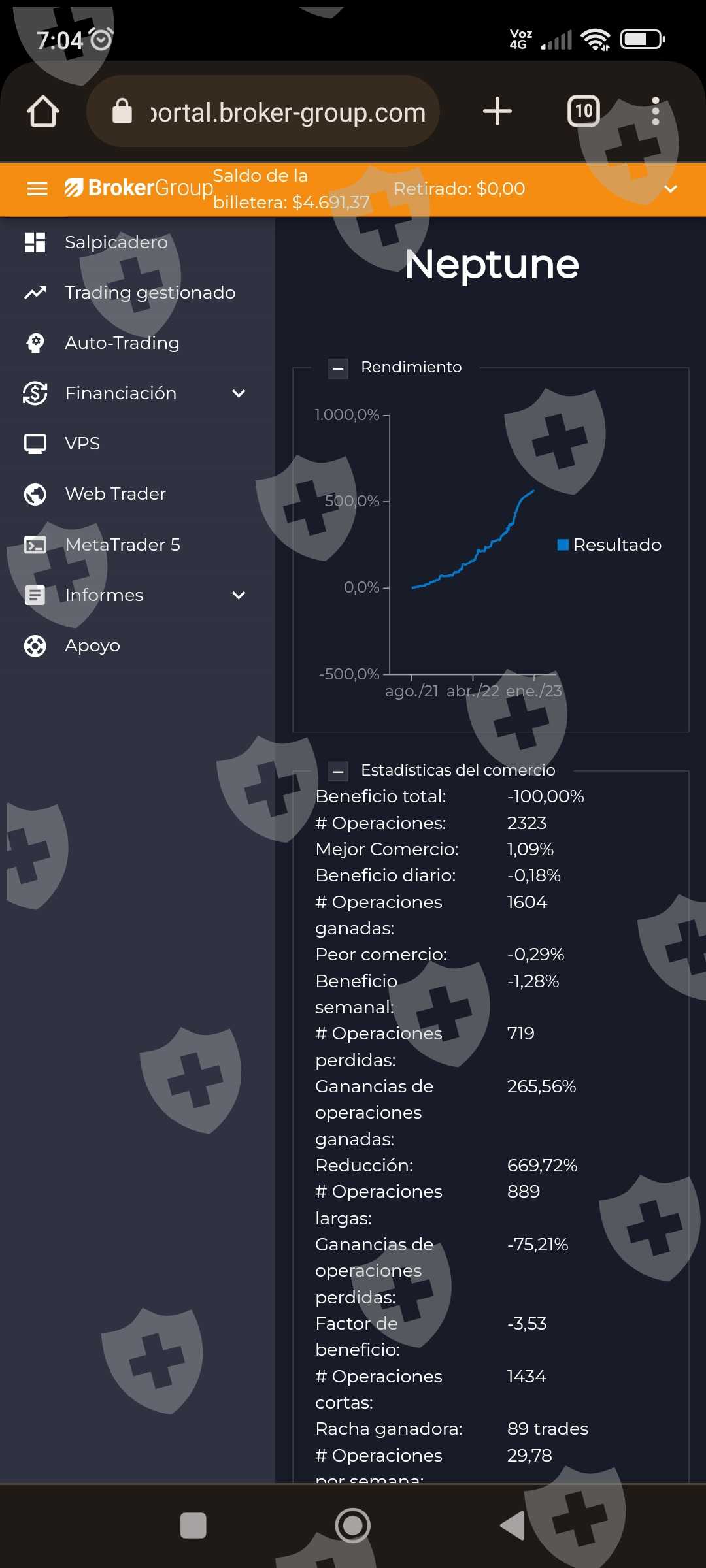
Task: Tap the Web Trader globe icon
Action: (x=35, y=494)
